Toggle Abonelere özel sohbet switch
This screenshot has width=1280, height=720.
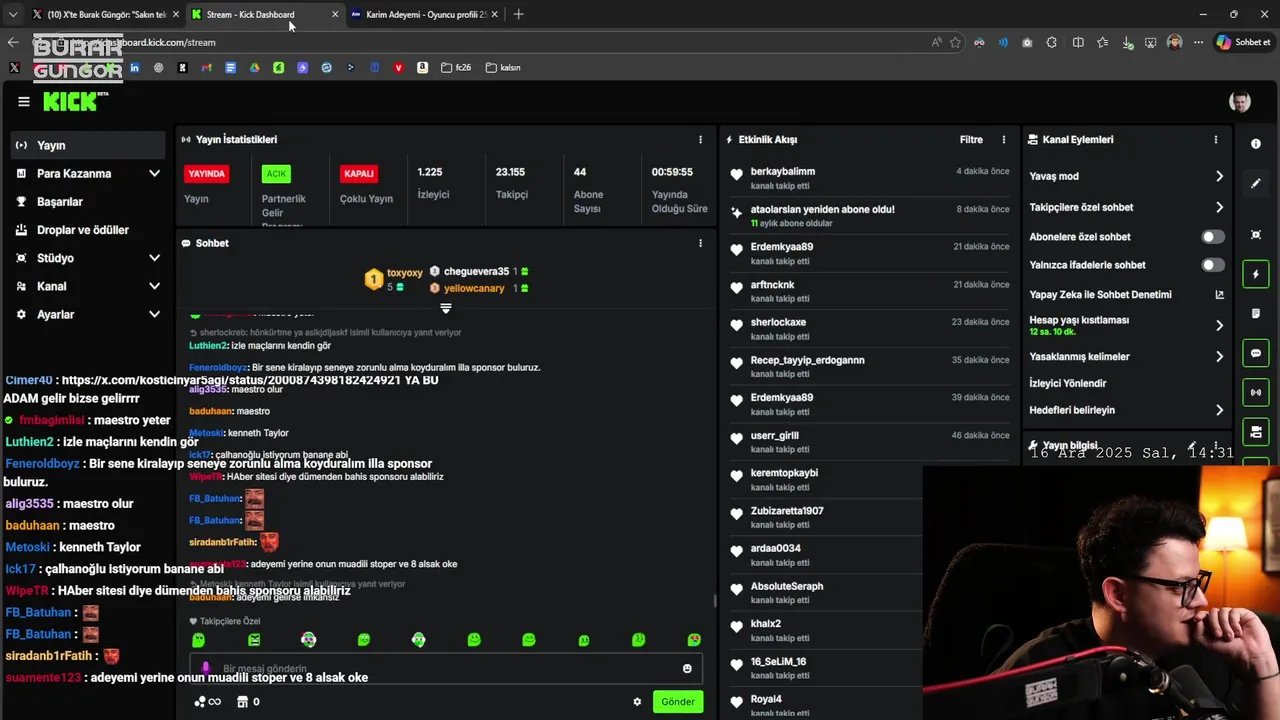point(1213,237)
